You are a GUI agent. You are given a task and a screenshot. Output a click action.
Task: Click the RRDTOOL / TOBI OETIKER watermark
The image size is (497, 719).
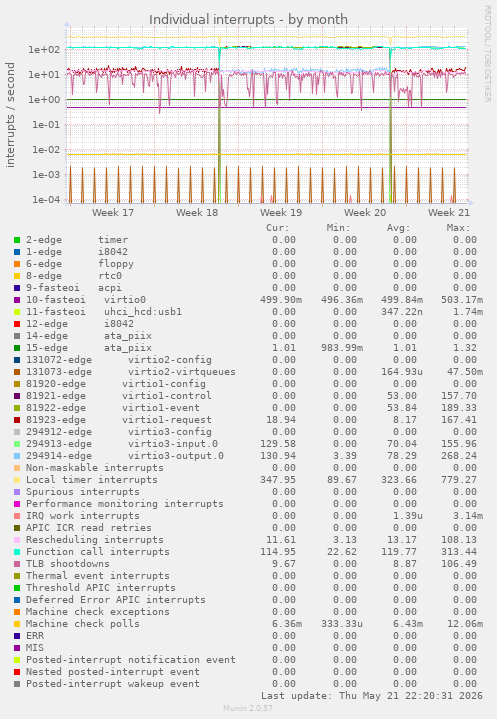pyautogui.click(x=487, y=54)
